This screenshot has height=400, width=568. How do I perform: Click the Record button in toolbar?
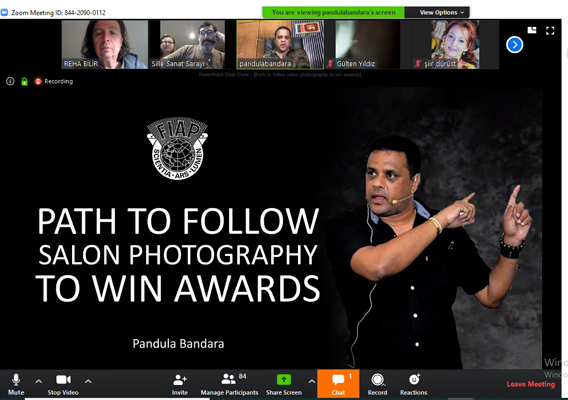coord(377,384)
